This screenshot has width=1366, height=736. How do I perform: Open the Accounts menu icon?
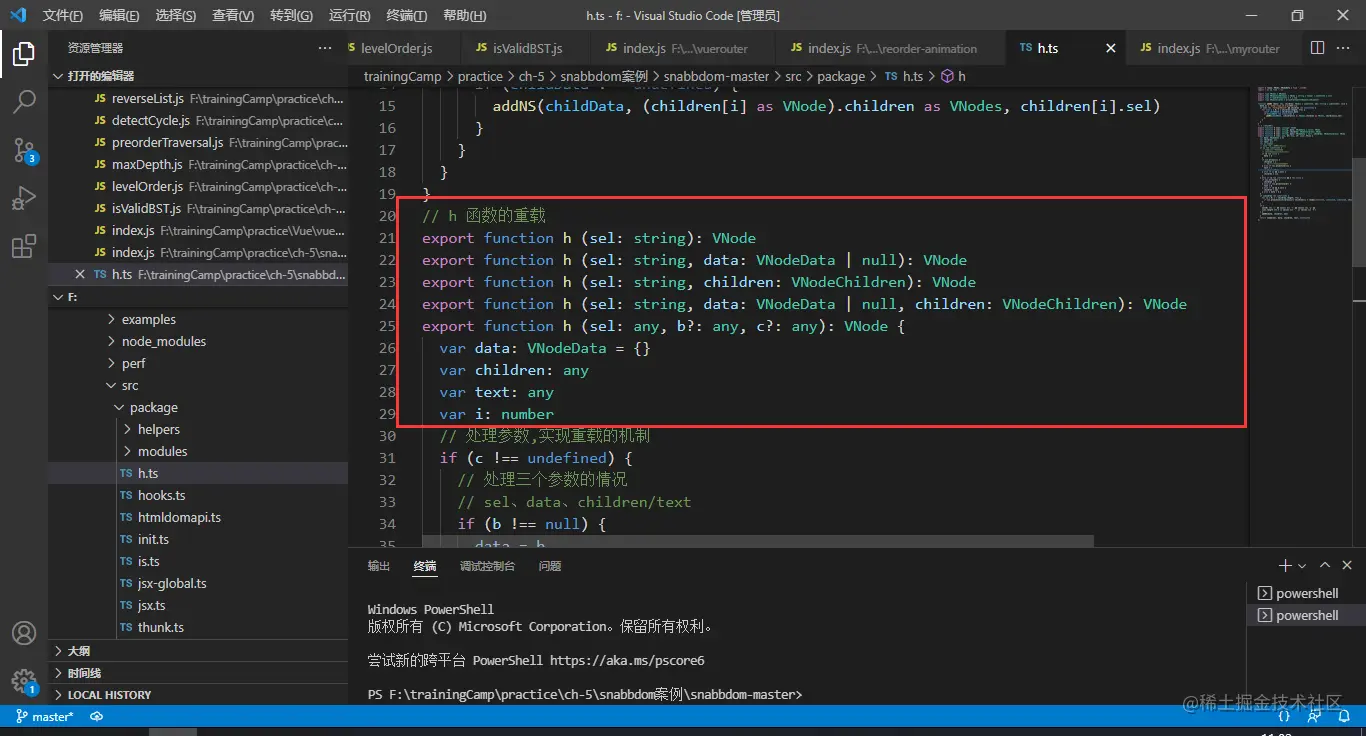tap(24, 633)
